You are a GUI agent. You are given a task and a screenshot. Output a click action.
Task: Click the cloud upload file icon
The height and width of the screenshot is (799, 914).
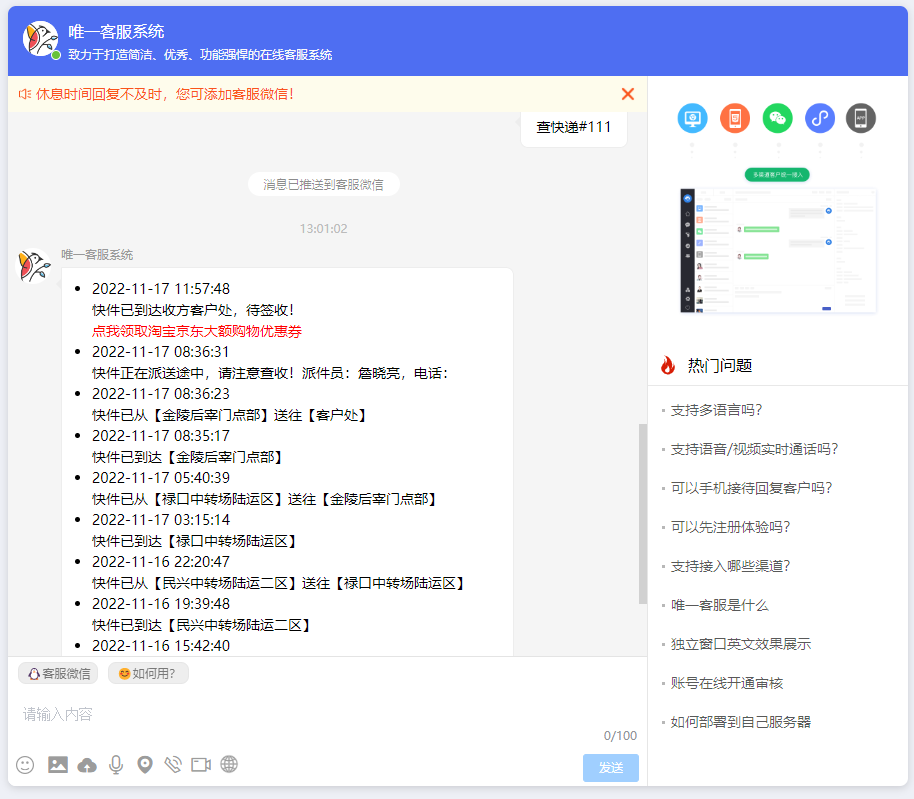(x=87, y=765)
